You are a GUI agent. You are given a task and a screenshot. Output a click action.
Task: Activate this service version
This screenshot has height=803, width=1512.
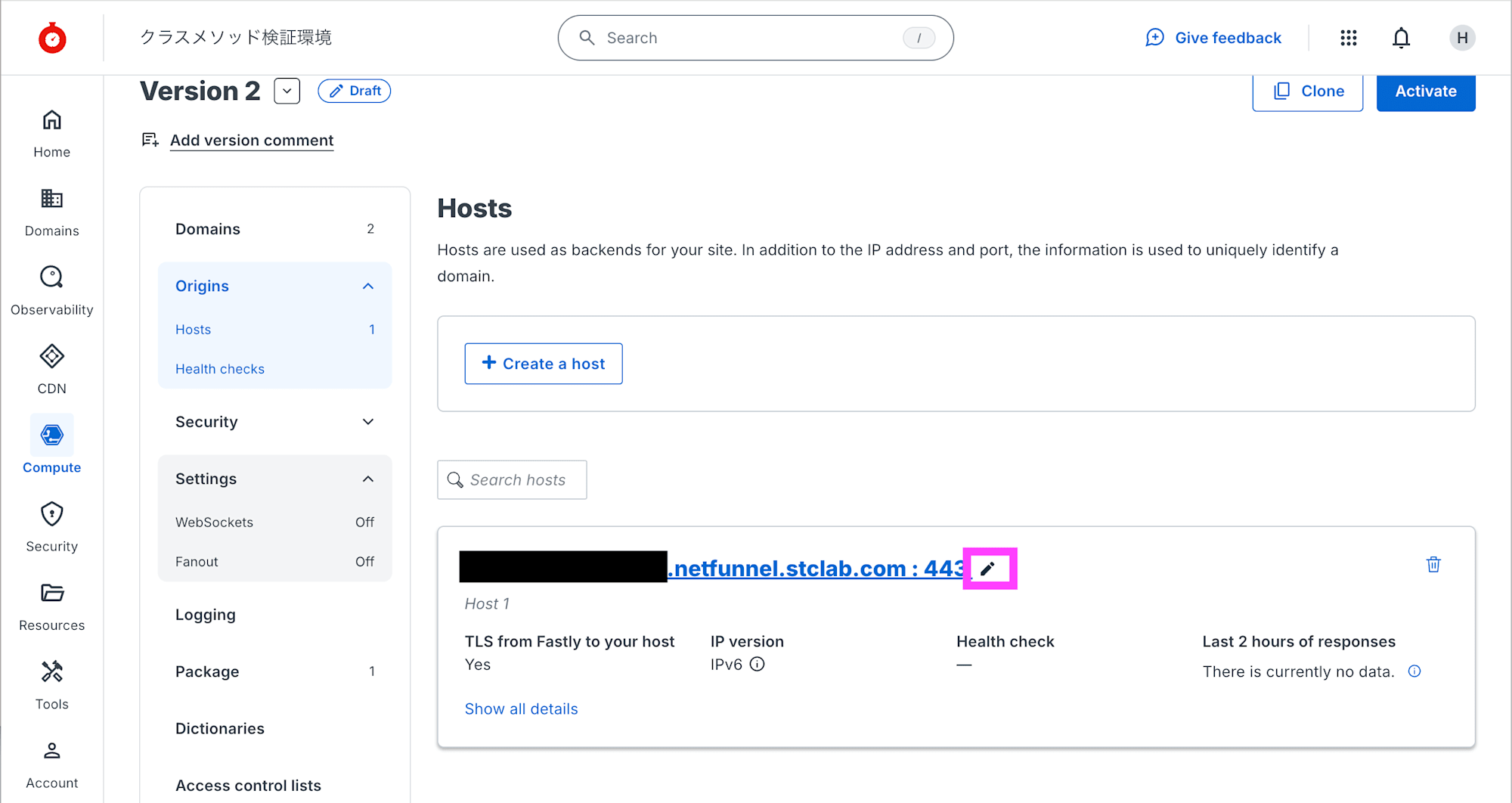click(x=1425, y=91)
